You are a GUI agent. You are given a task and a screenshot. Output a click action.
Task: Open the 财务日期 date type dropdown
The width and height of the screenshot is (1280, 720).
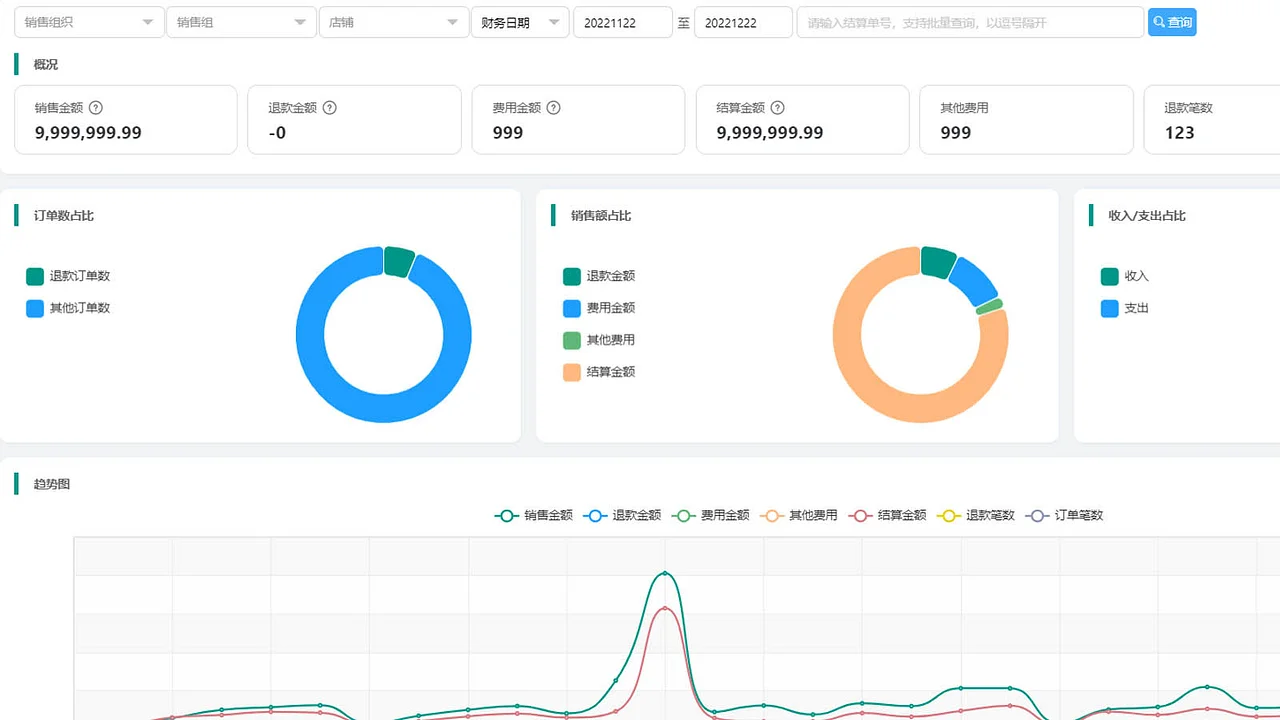[519, 22]
